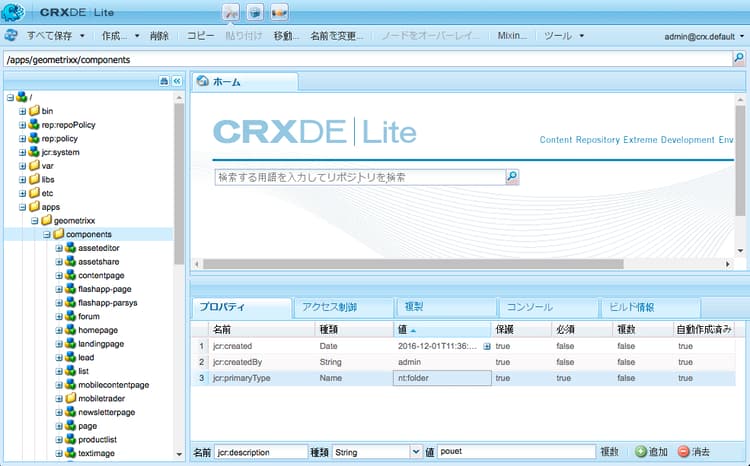The image size is (750, 466).
Task: Click the textimage component icon
Action: coord(71,453)
